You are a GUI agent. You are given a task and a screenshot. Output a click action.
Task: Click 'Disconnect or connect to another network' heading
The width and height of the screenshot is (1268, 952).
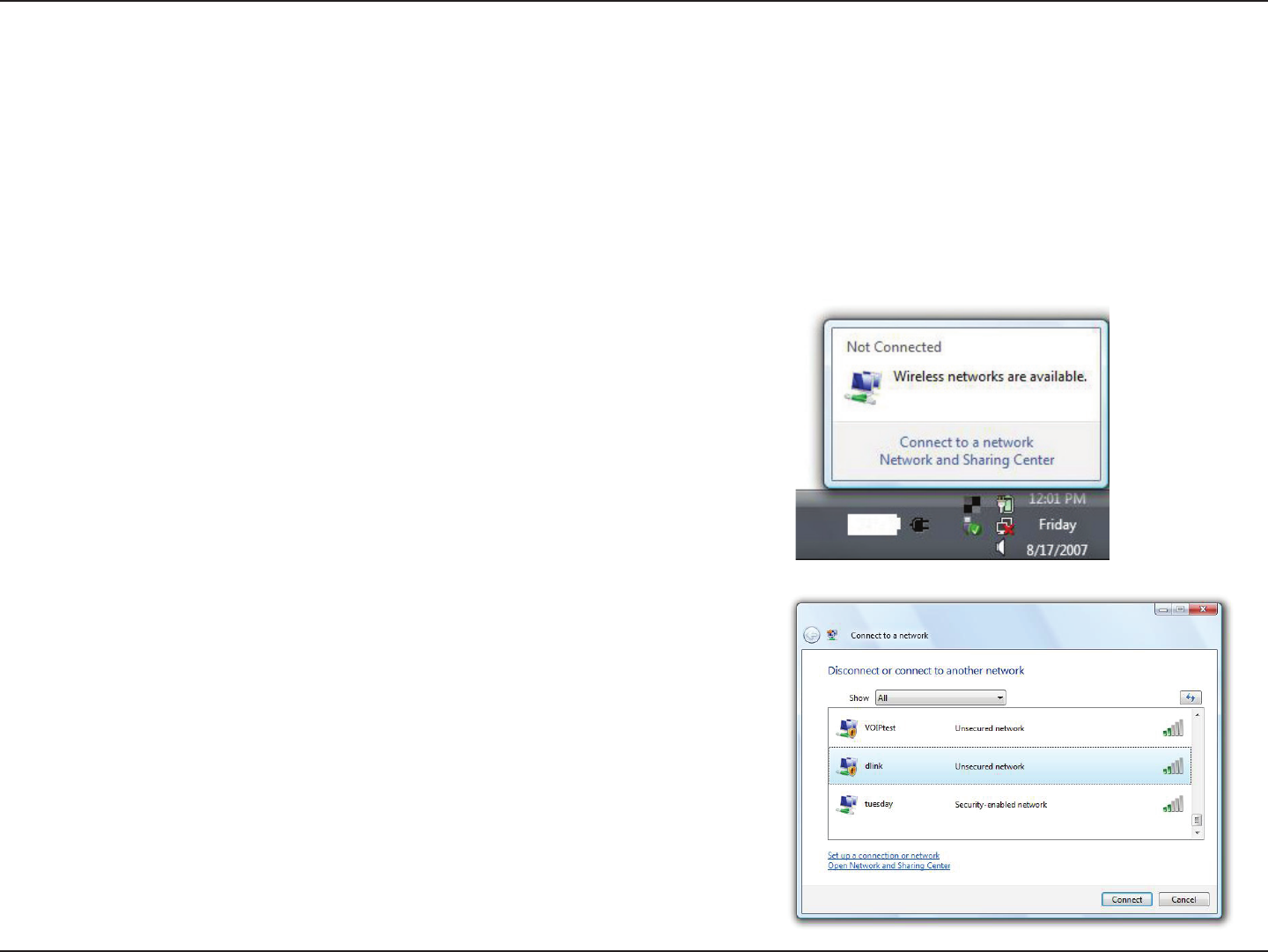pos(925,670)
